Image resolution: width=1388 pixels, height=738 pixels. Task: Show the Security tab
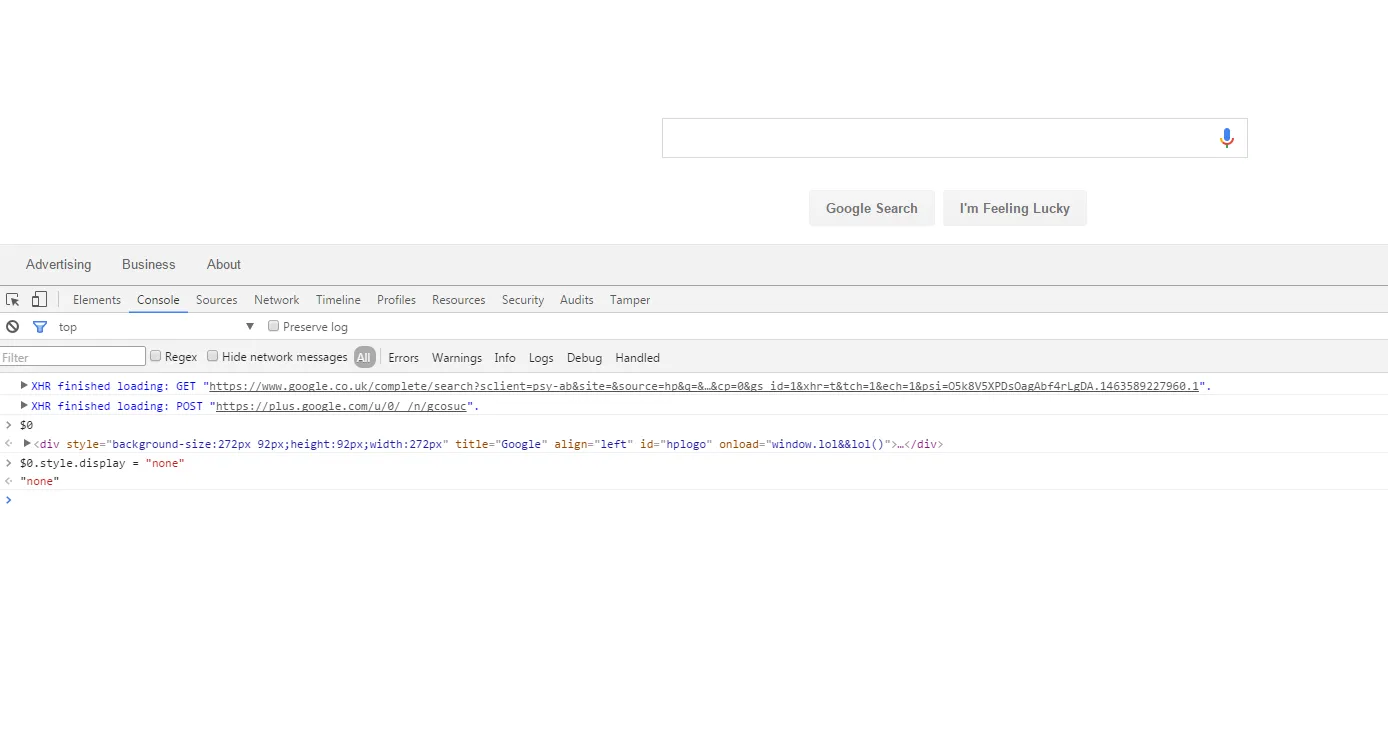523,300
